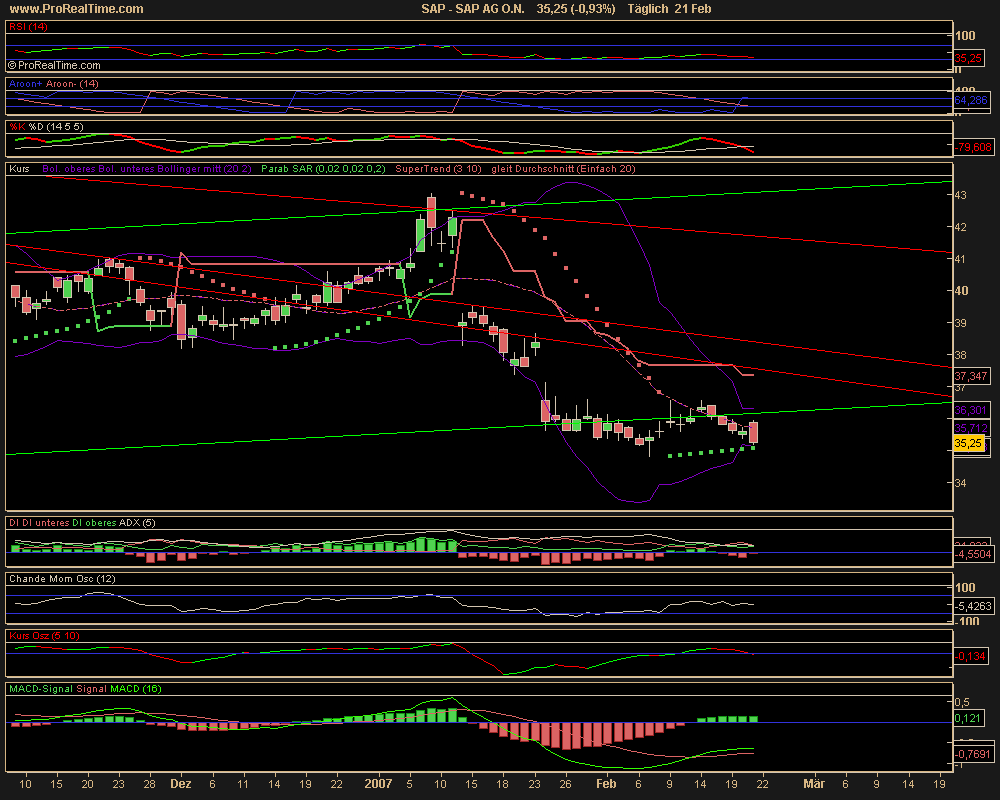
Task: Click the 36,301 price tag on price axis
Action: 970,410
